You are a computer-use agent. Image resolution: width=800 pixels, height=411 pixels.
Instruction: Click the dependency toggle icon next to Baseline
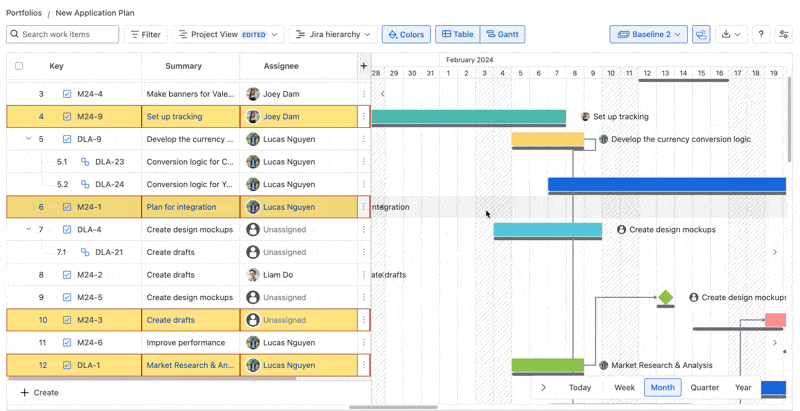(701, 34)
